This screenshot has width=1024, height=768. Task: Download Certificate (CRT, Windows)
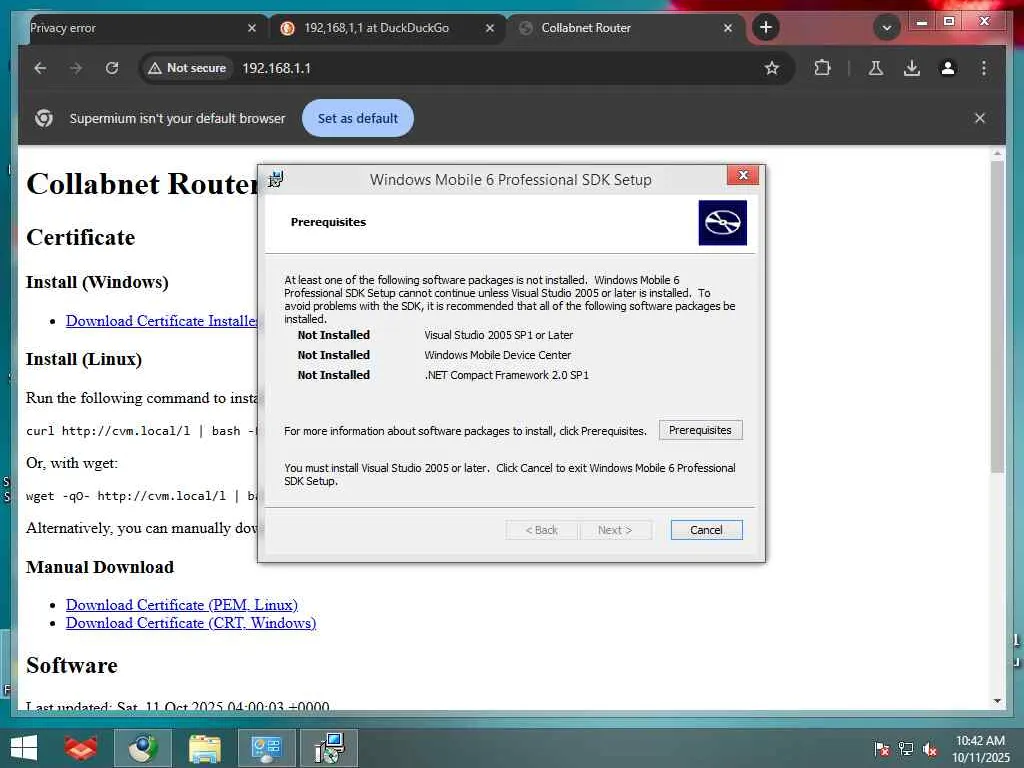pos(191,623)
